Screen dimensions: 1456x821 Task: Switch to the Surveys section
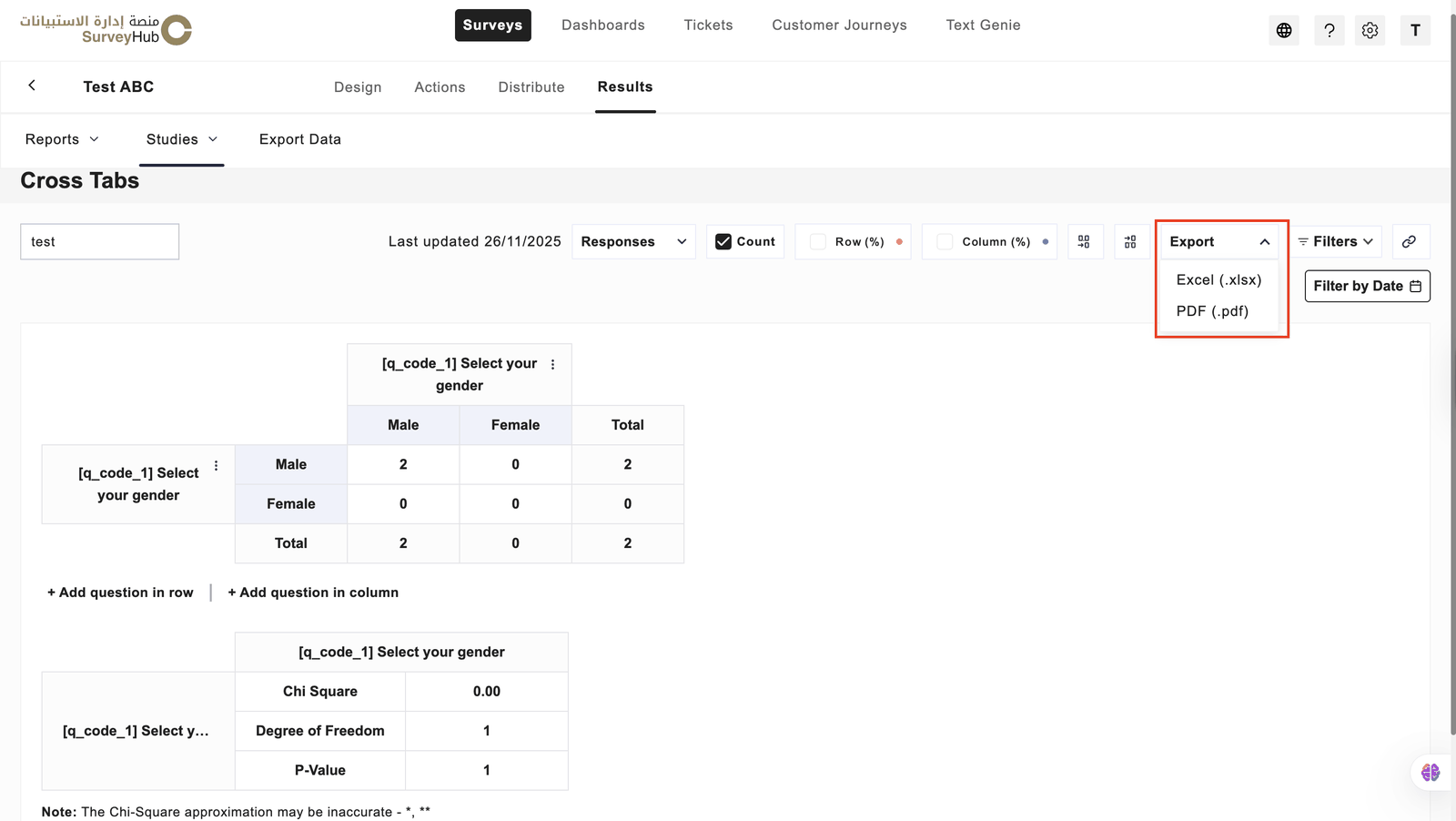[x=492, y=25]
